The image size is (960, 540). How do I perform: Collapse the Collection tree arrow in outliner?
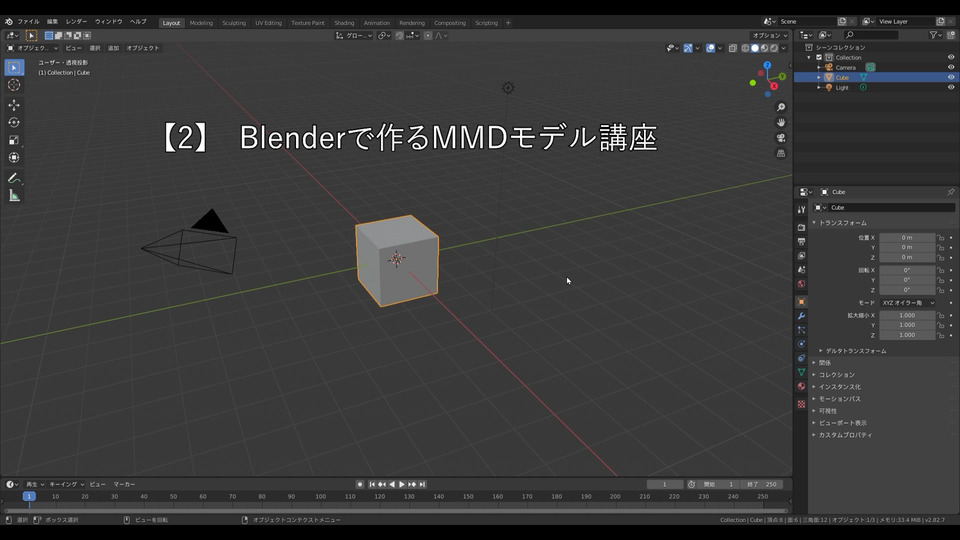click(809, 58)
